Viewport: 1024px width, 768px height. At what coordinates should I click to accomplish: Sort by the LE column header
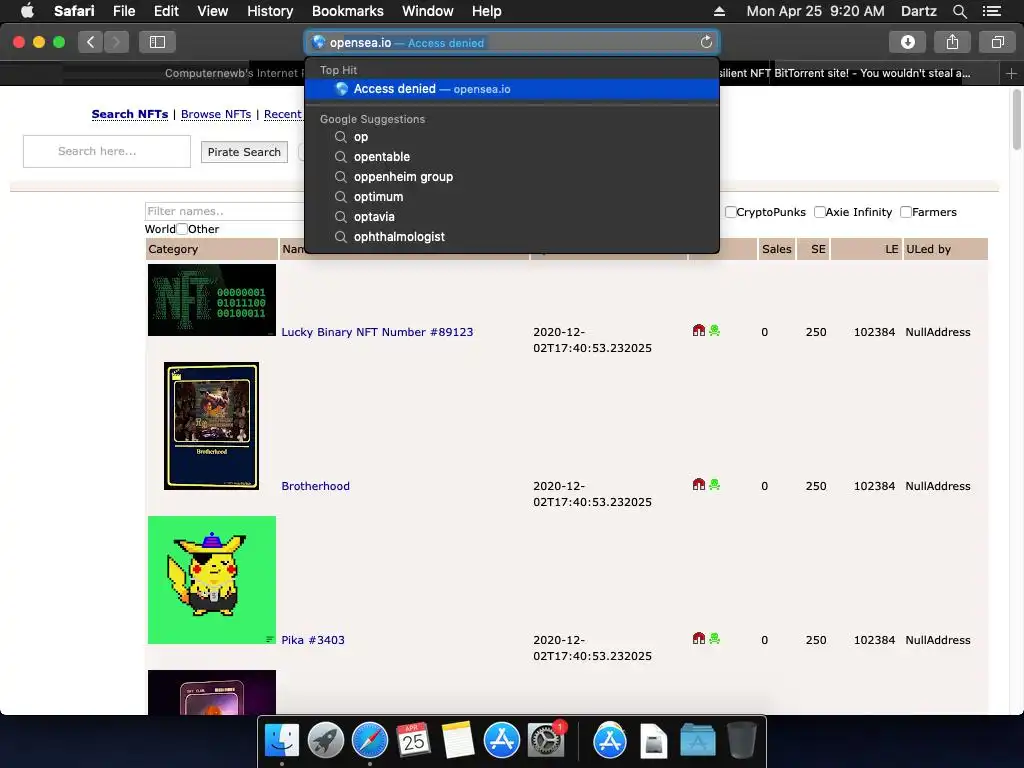point(867,249)
